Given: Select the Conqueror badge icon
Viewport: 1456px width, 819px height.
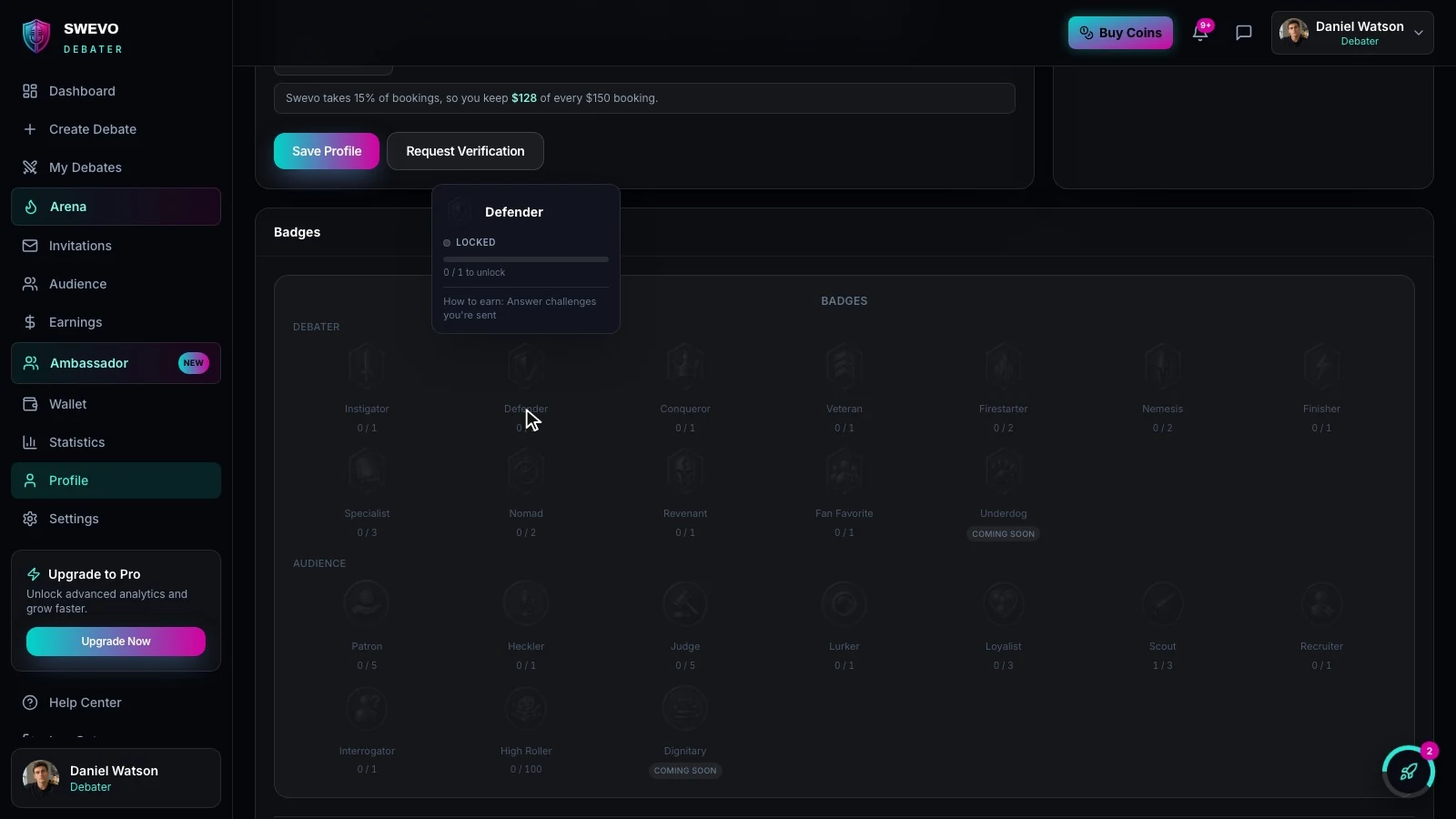Looking at the screenshot, I should point(685,366).
